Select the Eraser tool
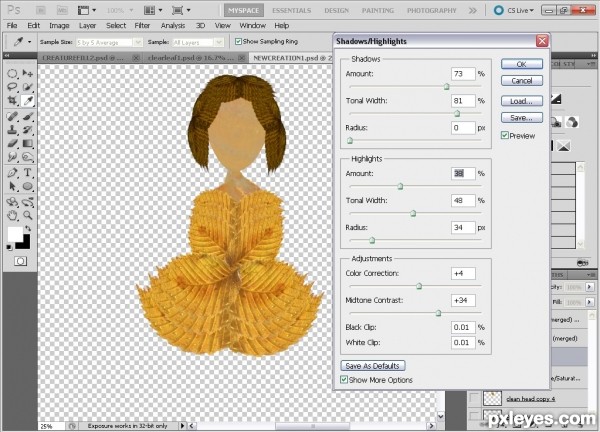This screenshot has height=432, width=600. (x=12, y=143)
